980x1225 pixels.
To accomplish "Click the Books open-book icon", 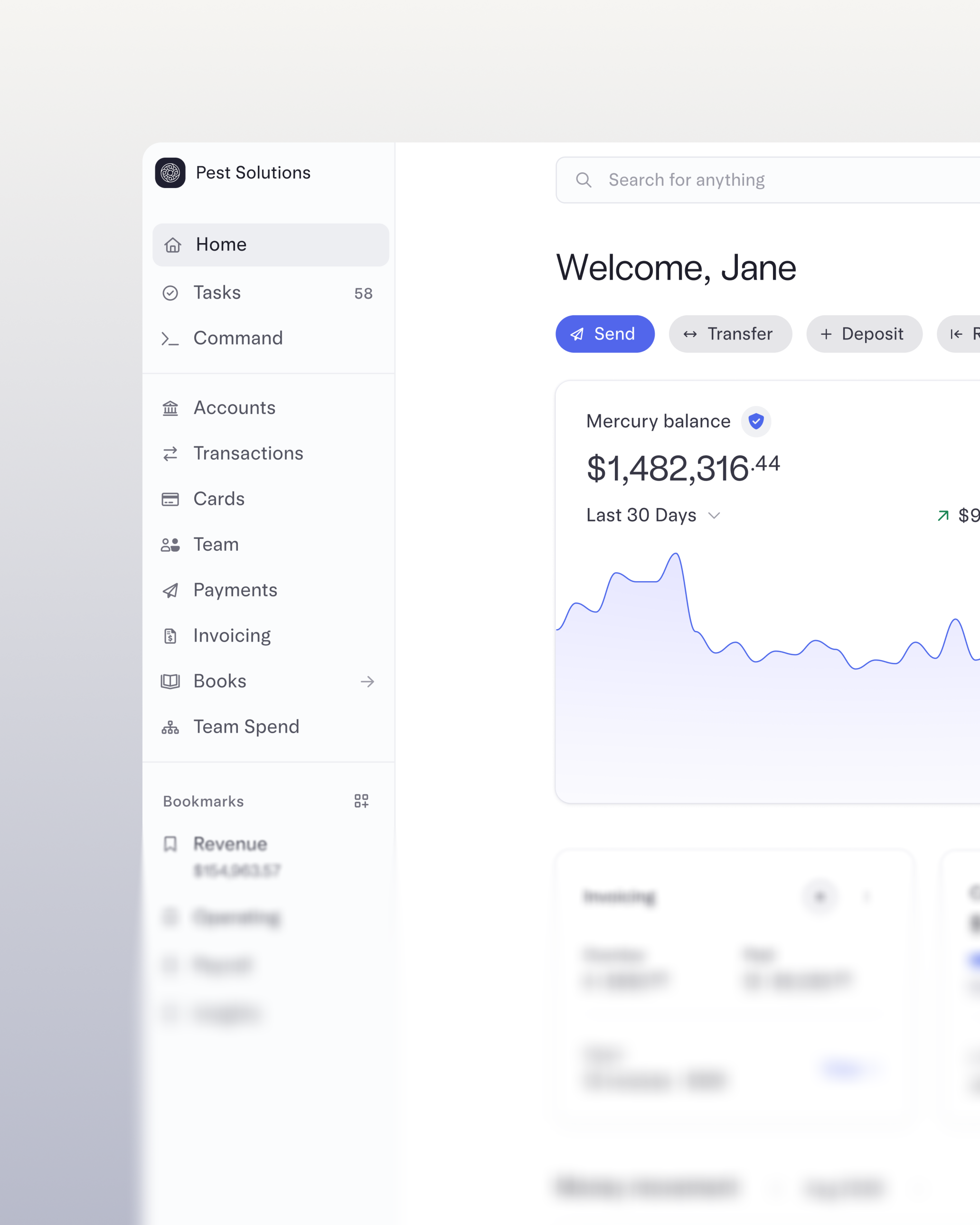I will (x=170, y=681).
